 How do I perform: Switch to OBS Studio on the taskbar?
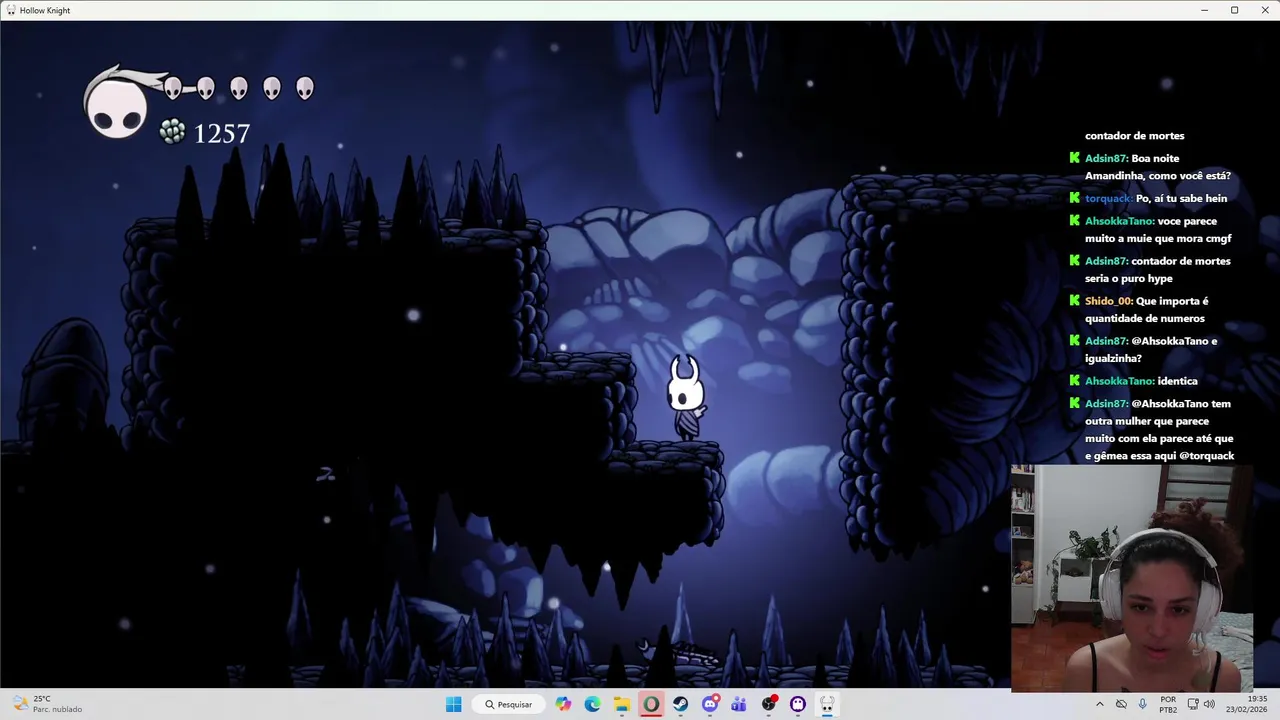769,704
